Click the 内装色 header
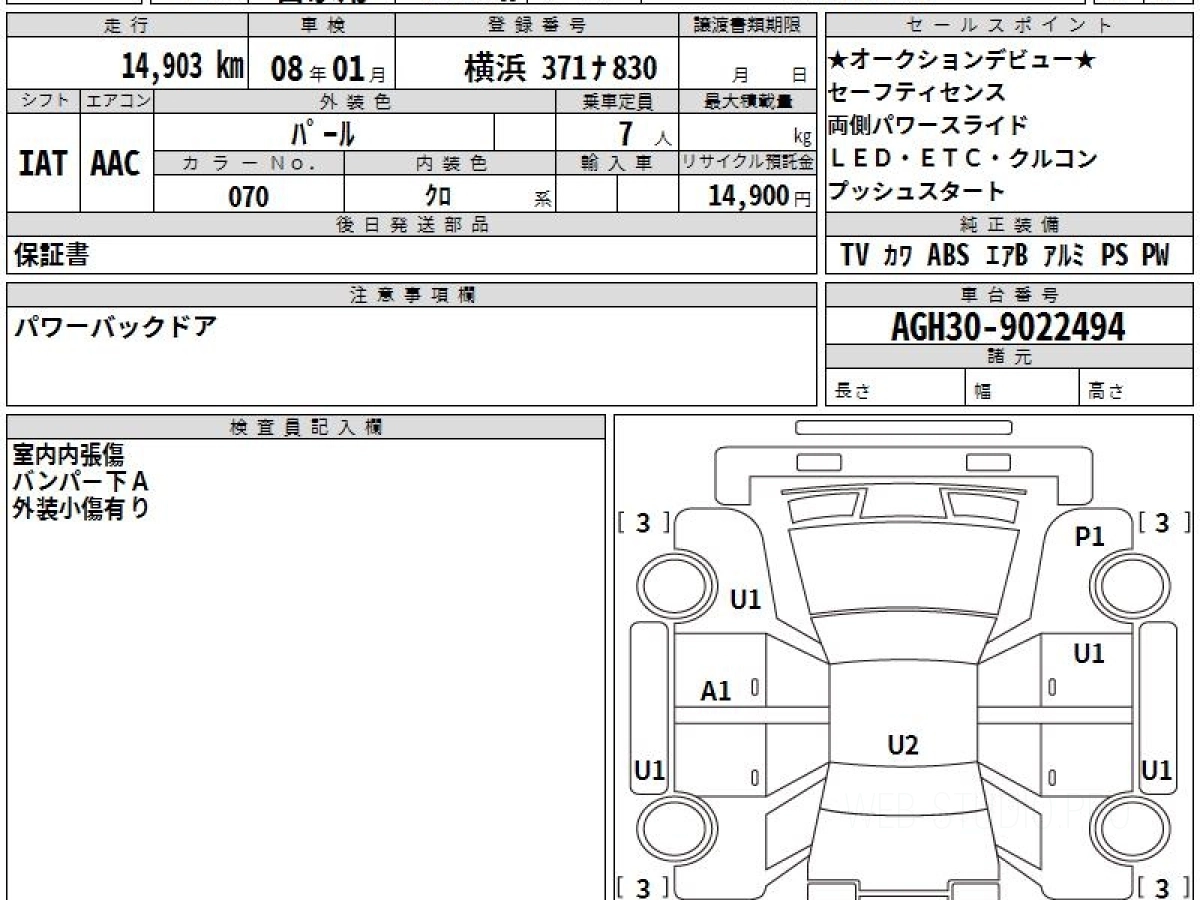This screenshot has height=900, width=1200. point(450,163)
